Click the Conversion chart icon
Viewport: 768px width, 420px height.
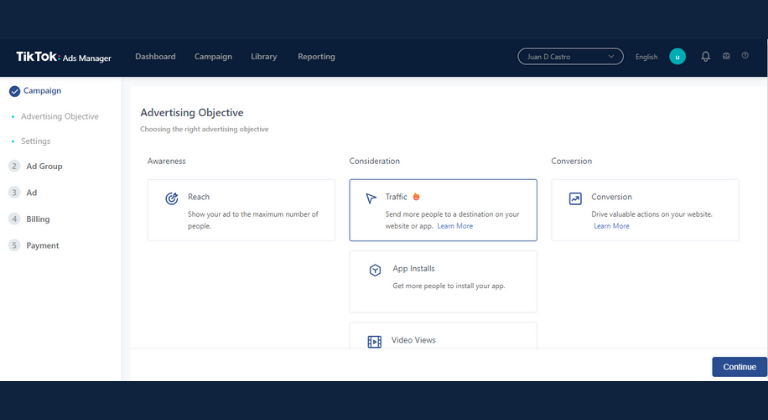(575, 199)
